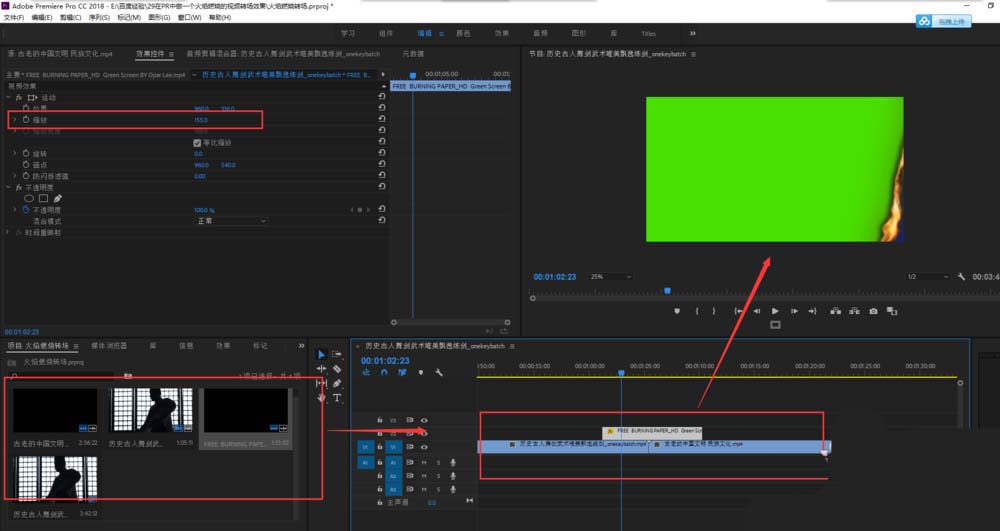Click the Lift button
The image size is (1000, 531).
835,311
